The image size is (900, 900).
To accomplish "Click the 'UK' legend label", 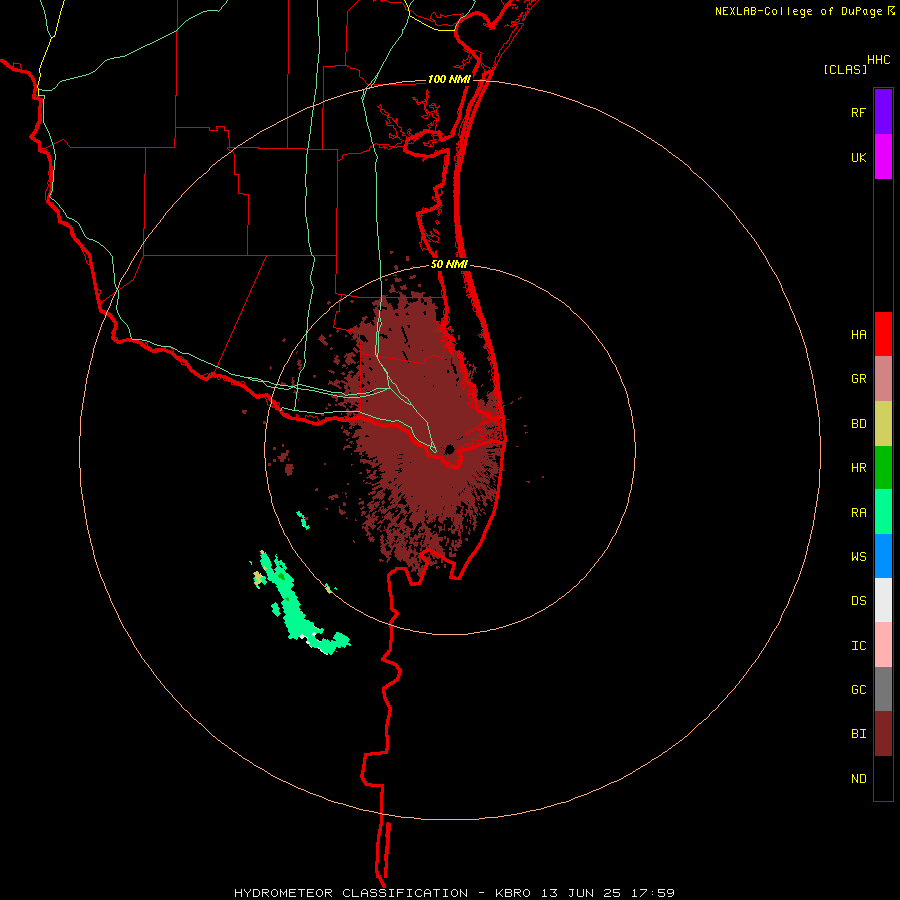I will (858, 157).
